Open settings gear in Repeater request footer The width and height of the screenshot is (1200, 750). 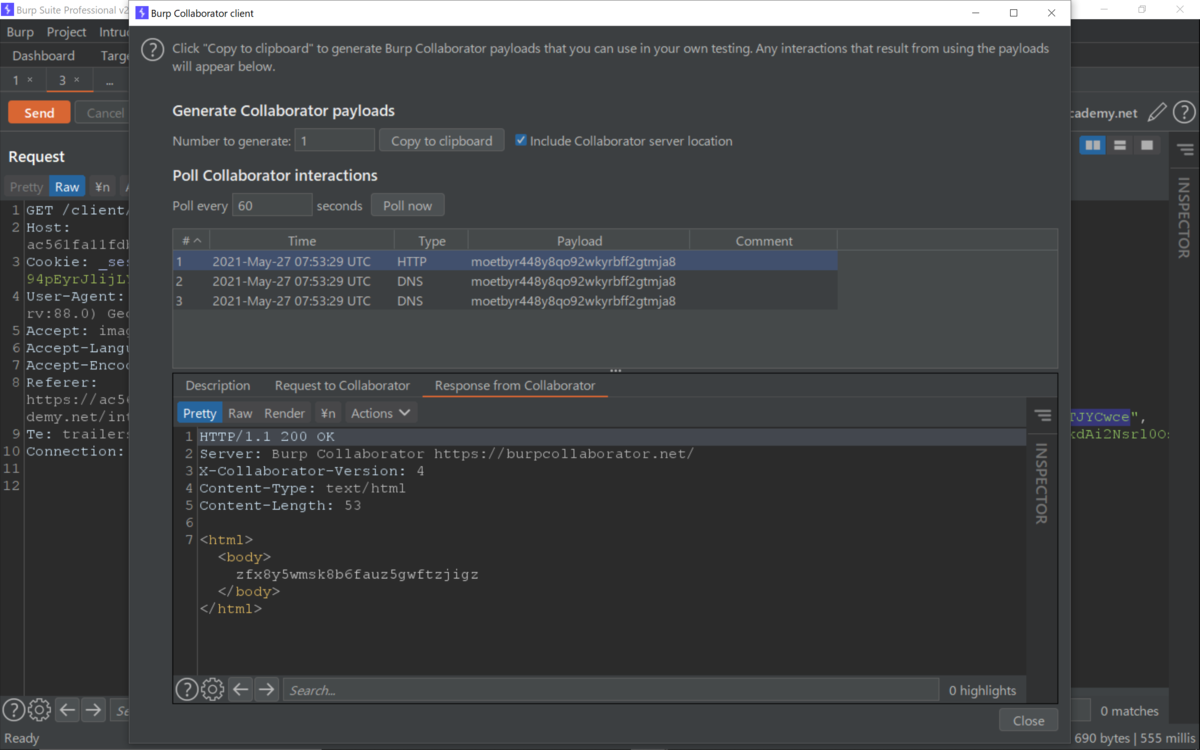39,710
